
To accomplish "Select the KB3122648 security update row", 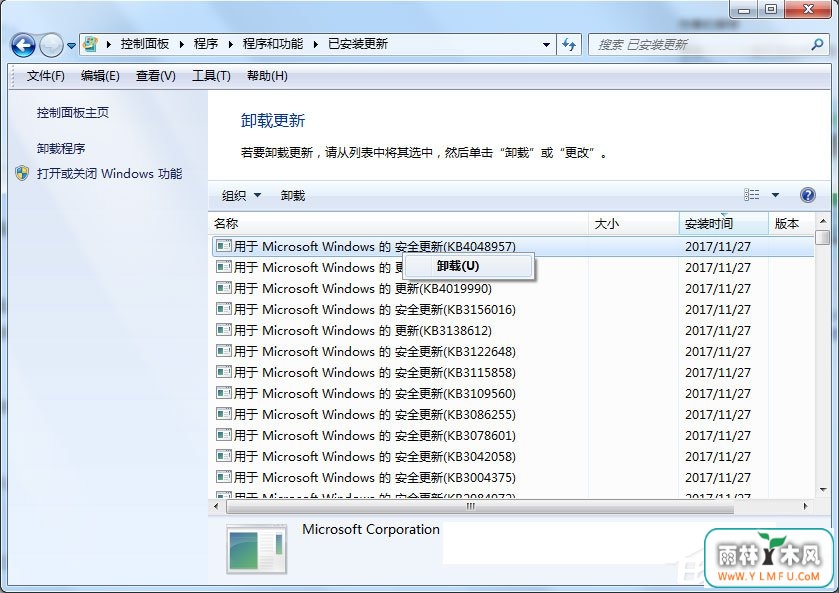I will pos(513,352).
